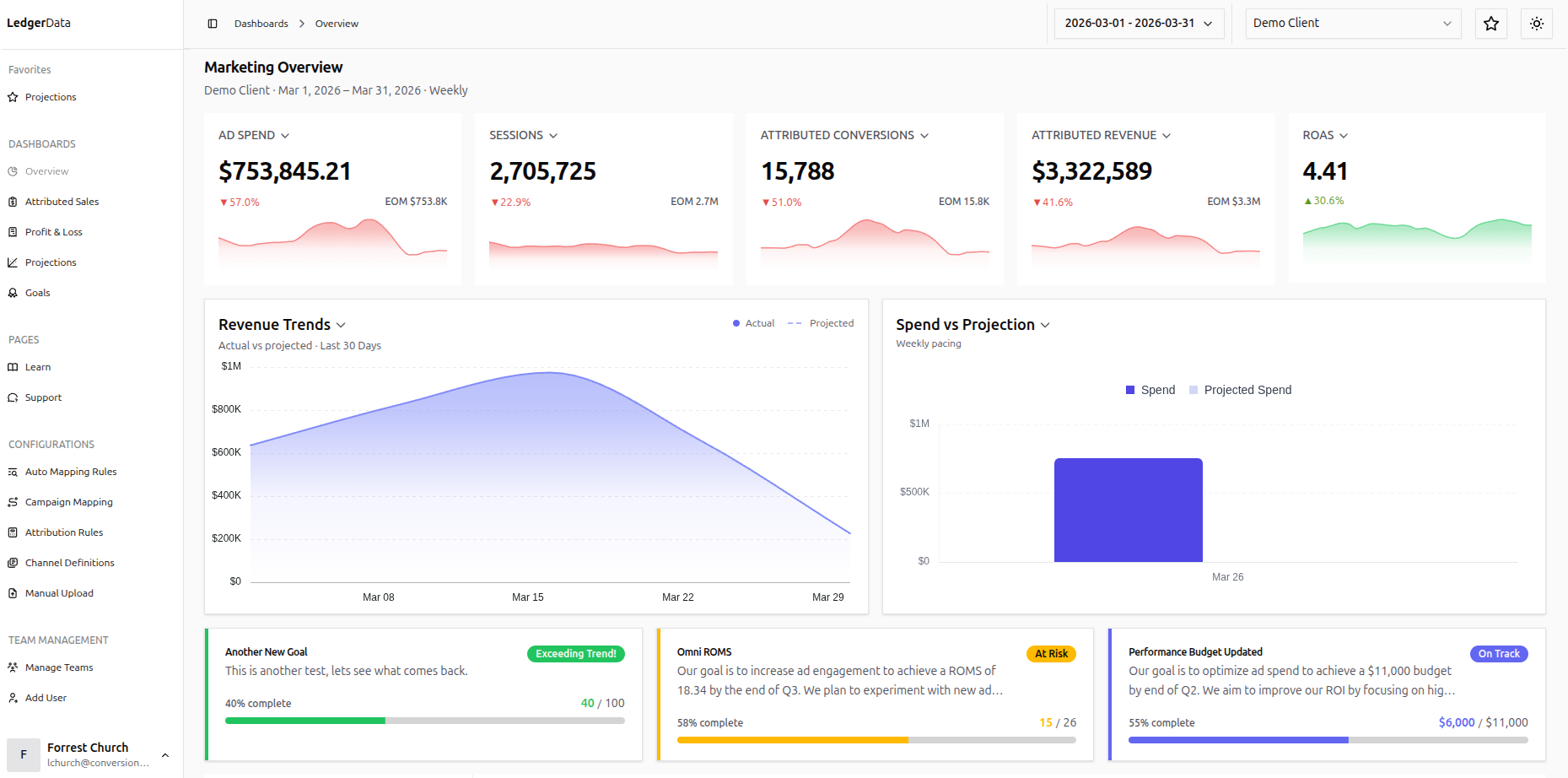Toggle the sidebar panel icon

click(x=213, y=24)
